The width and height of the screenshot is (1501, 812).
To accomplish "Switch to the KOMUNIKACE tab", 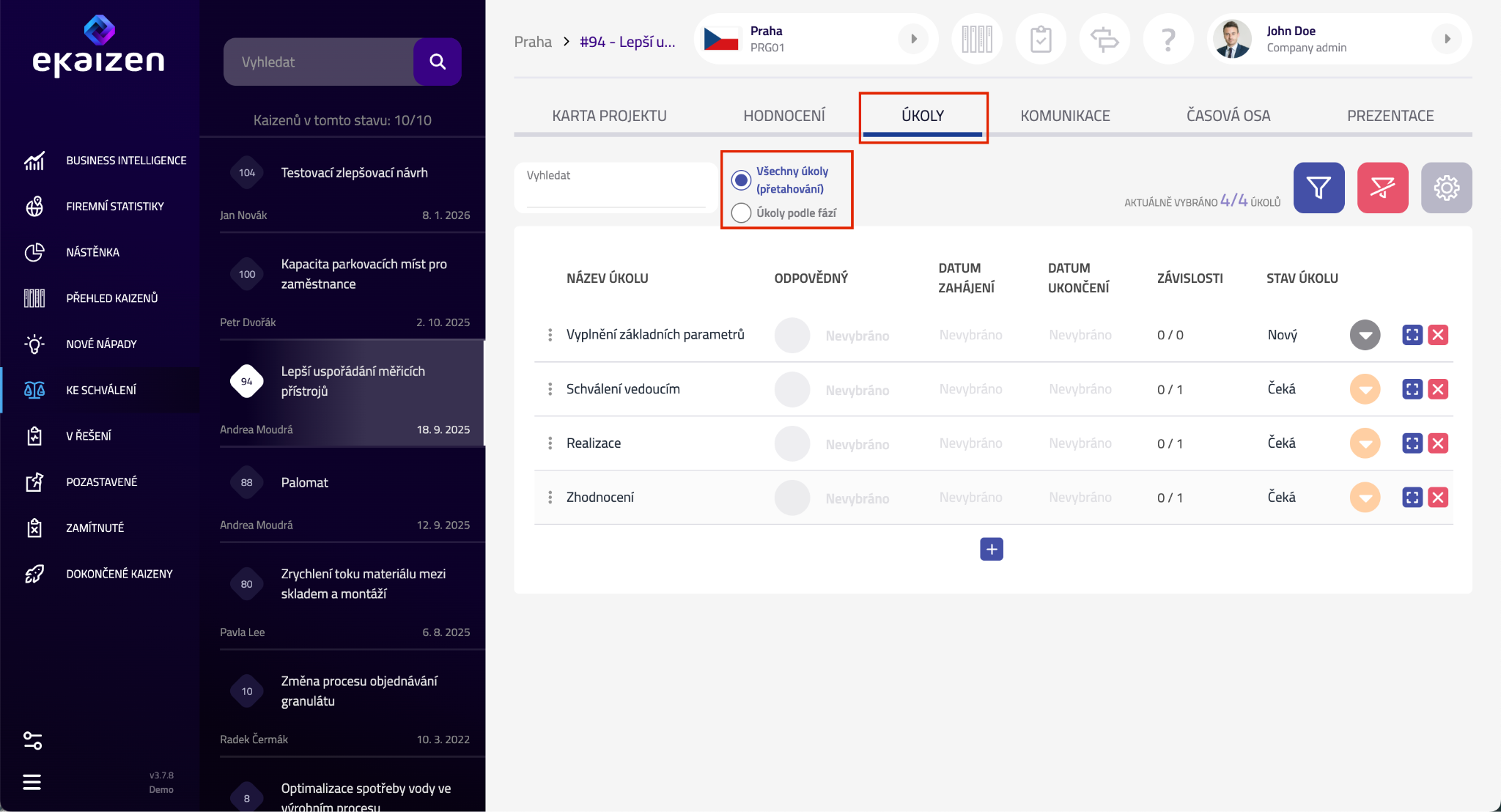I will coord(1065,116).
